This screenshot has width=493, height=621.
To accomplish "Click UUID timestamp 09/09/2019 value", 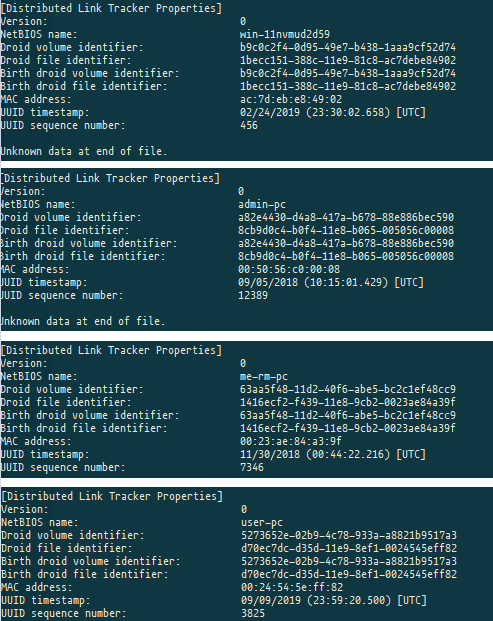I will [334, 600].
